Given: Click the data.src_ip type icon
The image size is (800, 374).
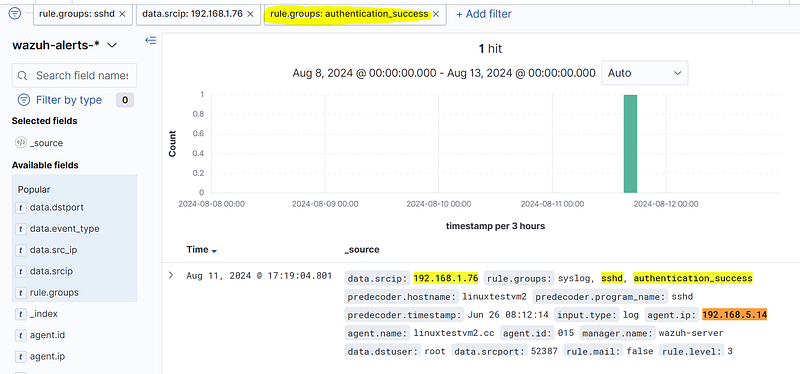Looking at the screenshot, I should pyautogui.click(x=21, y=250).
